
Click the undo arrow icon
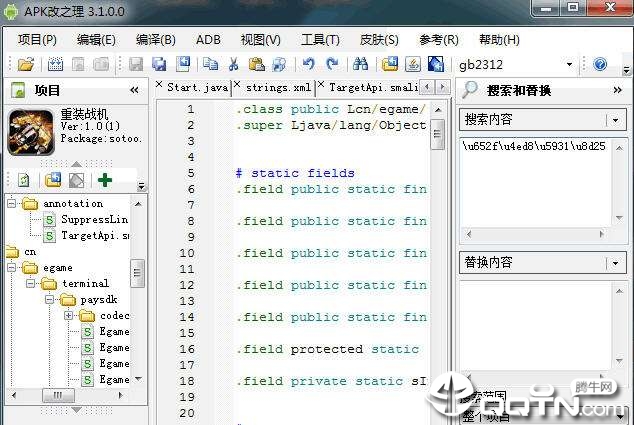(309, 64)
